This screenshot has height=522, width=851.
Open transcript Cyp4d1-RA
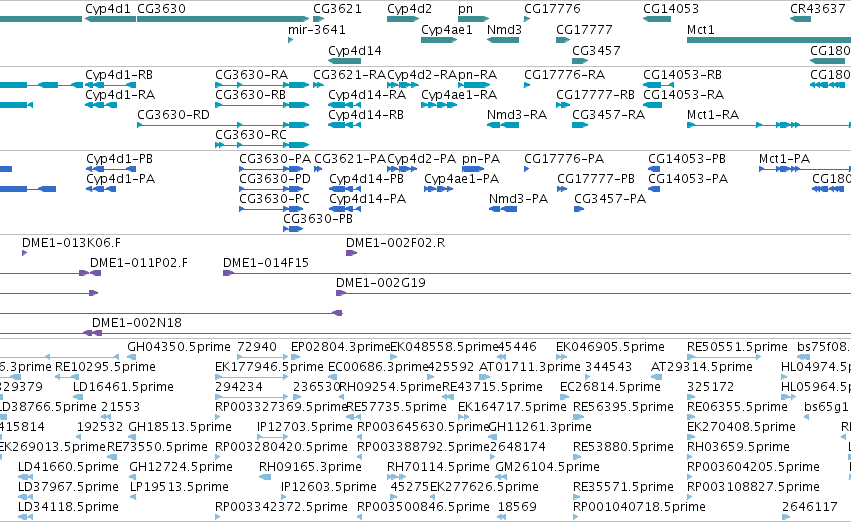click(120, 95)
